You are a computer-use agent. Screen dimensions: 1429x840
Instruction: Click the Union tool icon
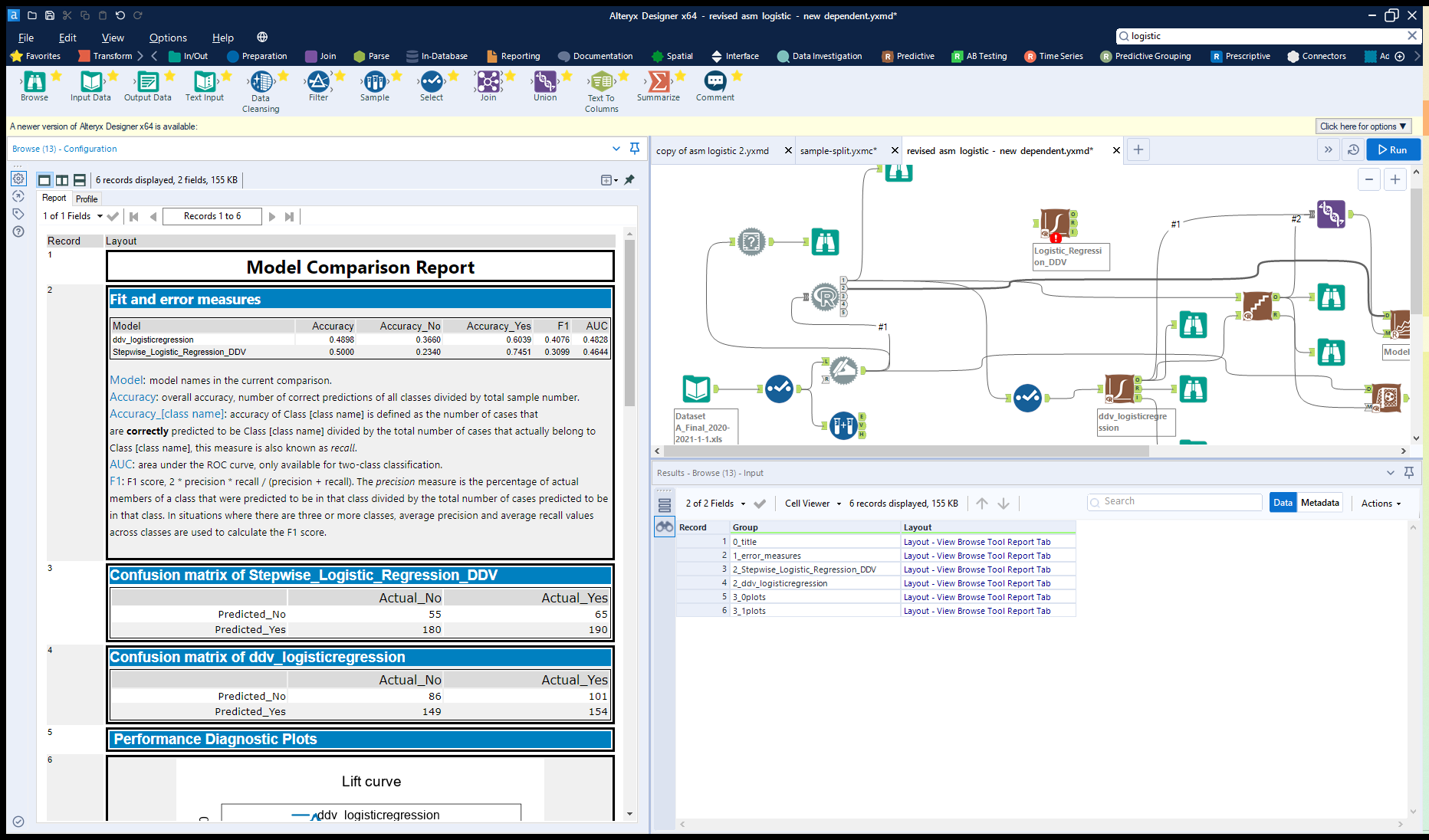(x=545, y=82)
